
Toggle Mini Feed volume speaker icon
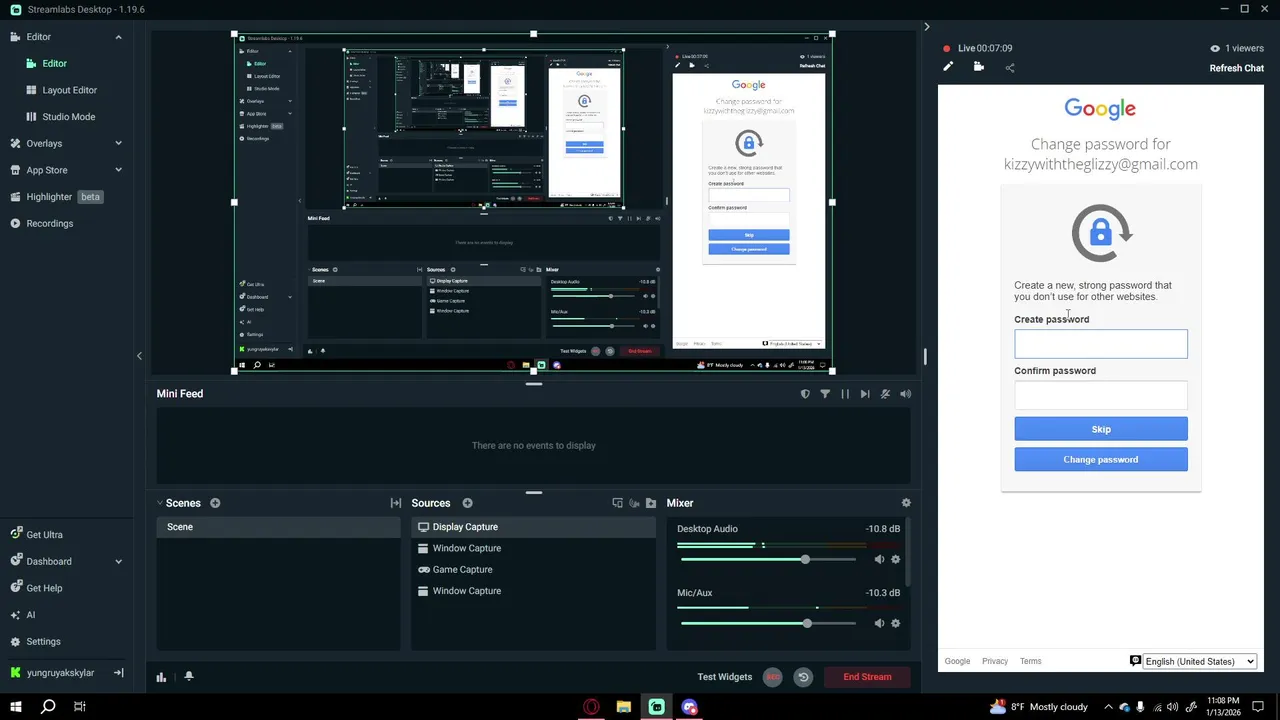[x=905, y=394]
